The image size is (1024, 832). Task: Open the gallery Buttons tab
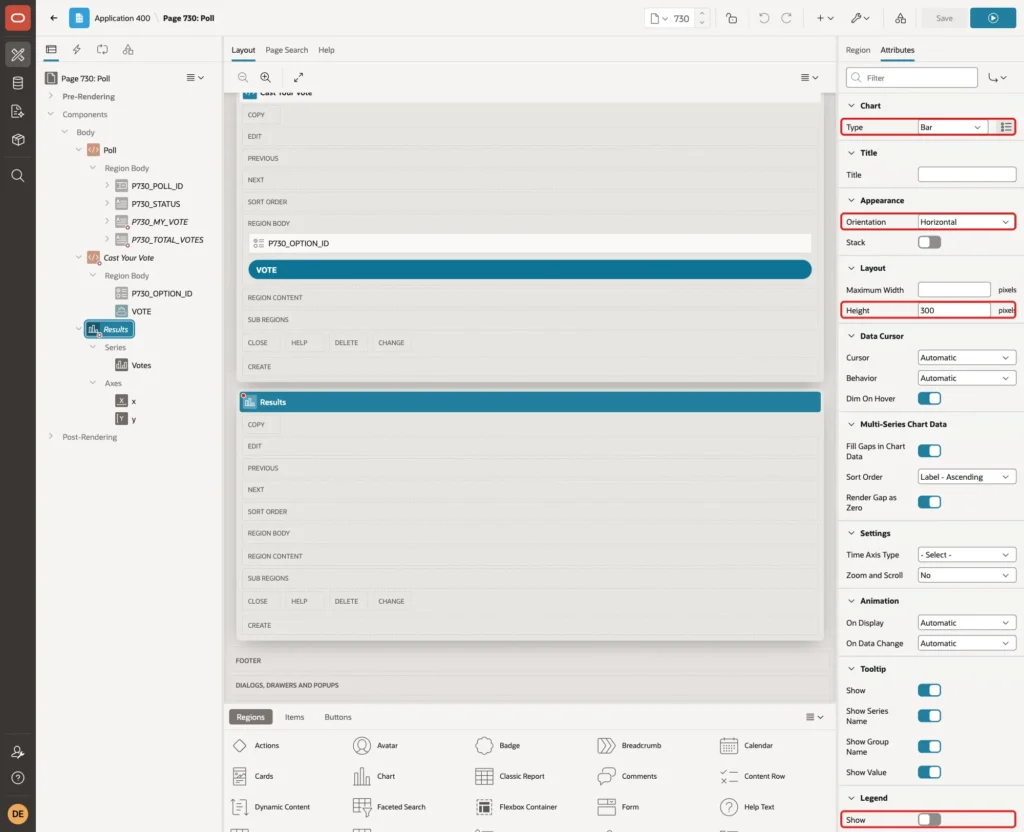[338, 717]
